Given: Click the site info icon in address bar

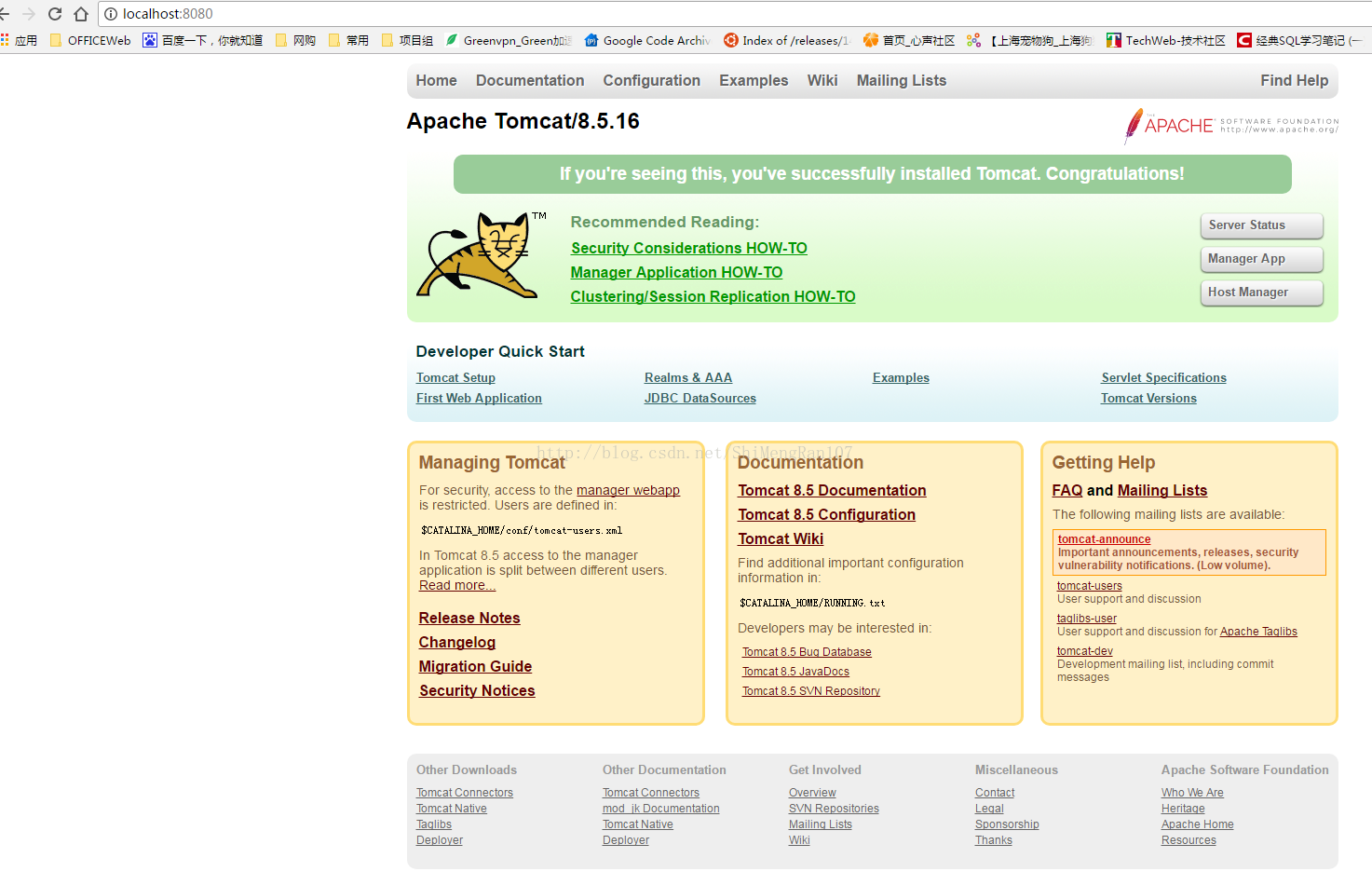Looking at the screenshot, I should coord(111,14).
